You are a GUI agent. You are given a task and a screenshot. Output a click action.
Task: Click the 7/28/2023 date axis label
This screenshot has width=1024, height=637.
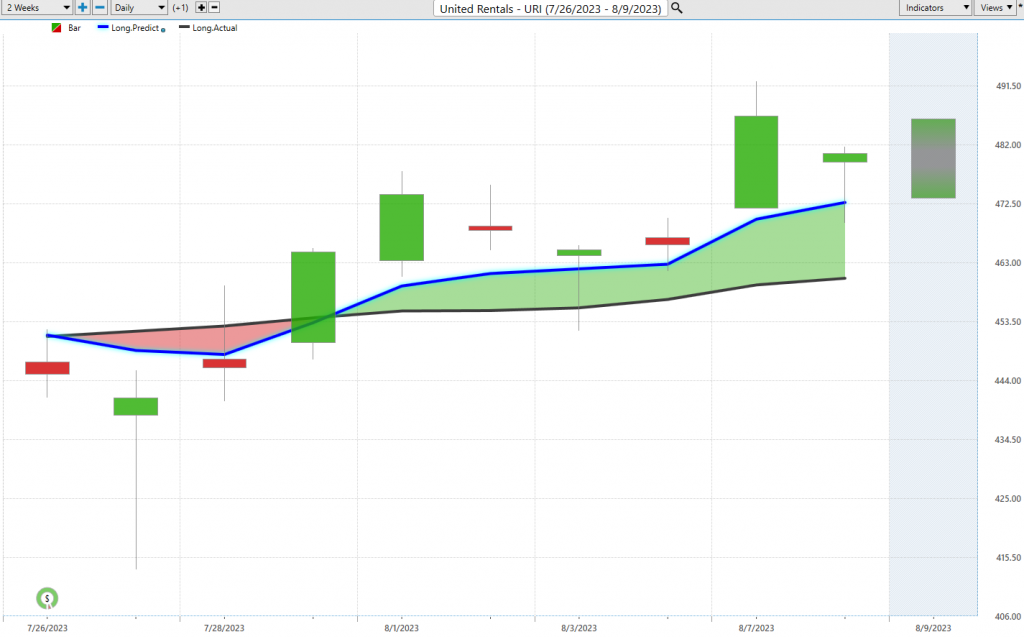(x=224, y=628)
